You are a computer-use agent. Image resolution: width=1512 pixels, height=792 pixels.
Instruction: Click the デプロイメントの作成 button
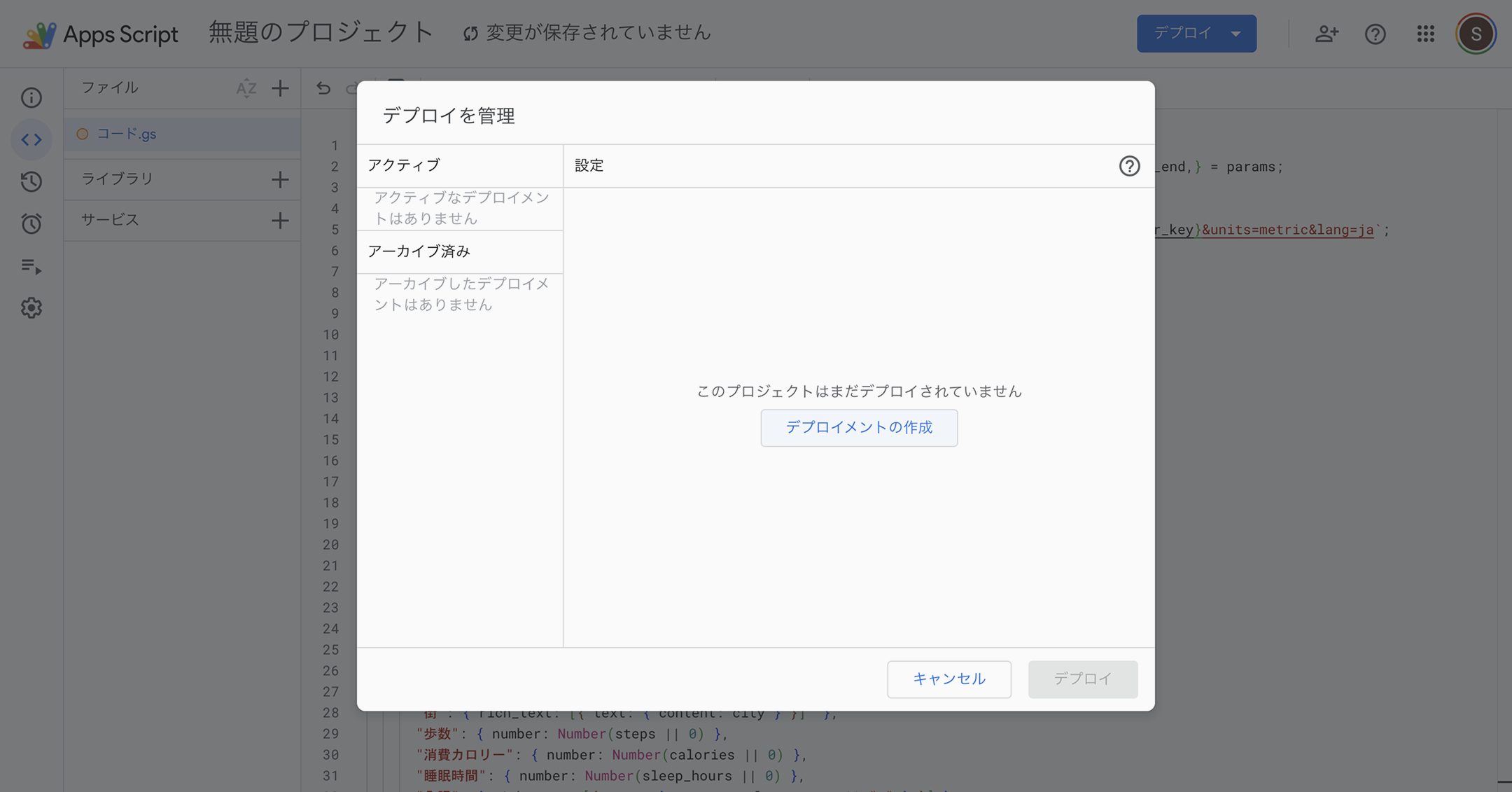click(858, 427)
